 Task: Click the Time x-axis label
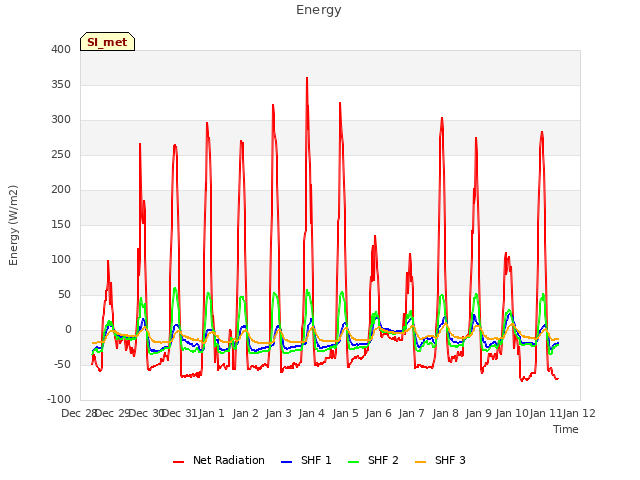tap(566, 429)
